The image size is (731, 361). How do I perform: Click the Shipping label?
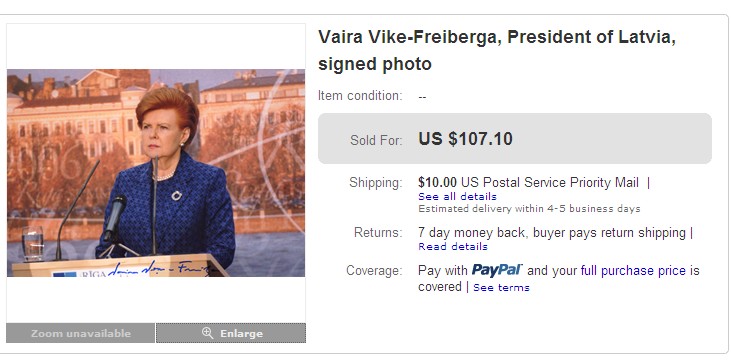(376, 183)
